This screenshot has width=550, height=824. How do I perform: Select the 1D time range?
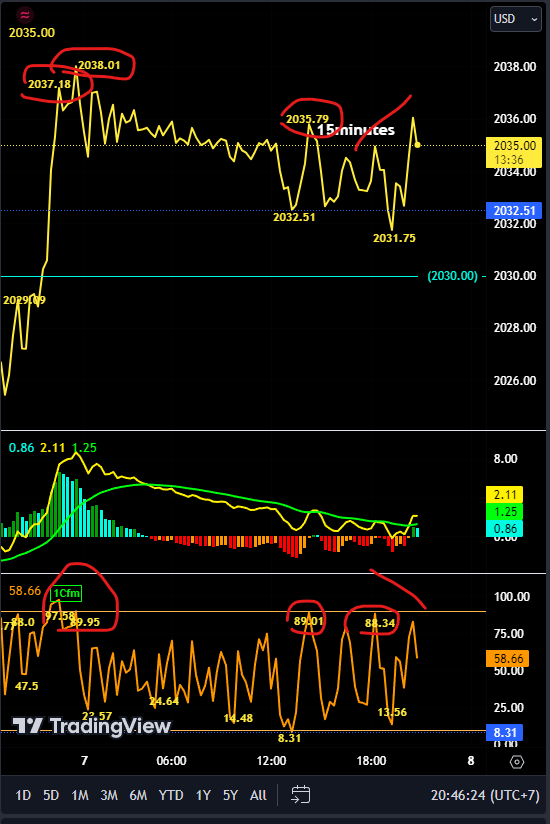(23, 795)
